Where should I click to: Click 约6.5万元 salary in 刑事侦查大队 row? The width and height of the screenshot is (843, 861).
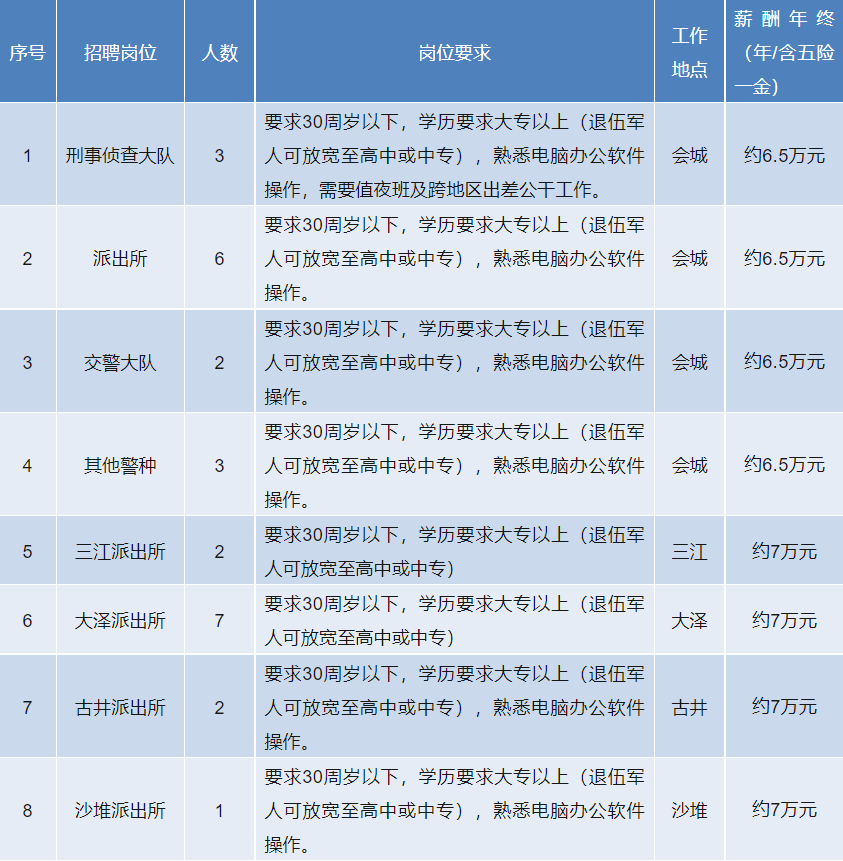coord(784,156)
